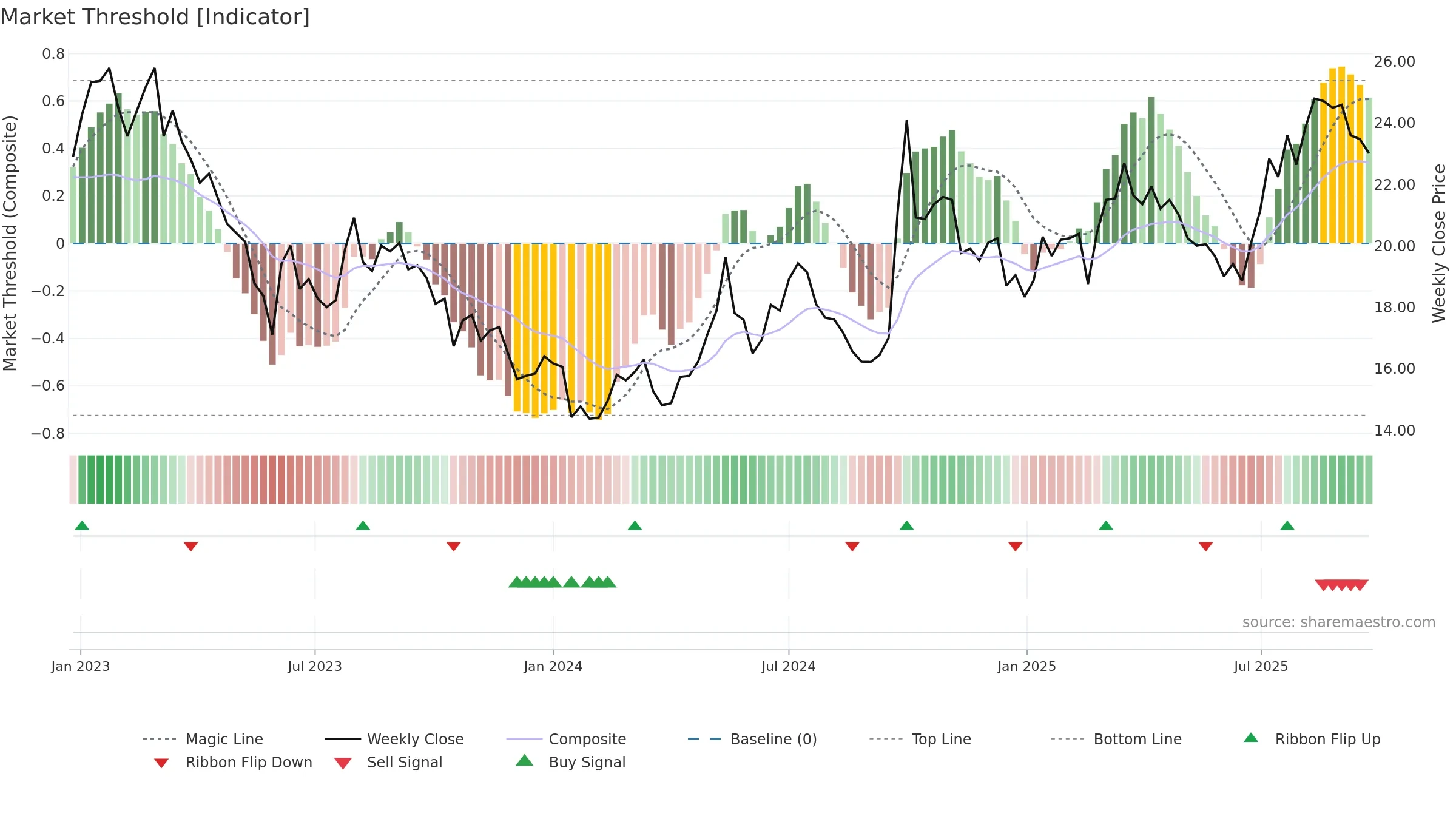Click the red ribbon flip down triangle in late 2023
1456x819 pixels.
tap(453, 547)
